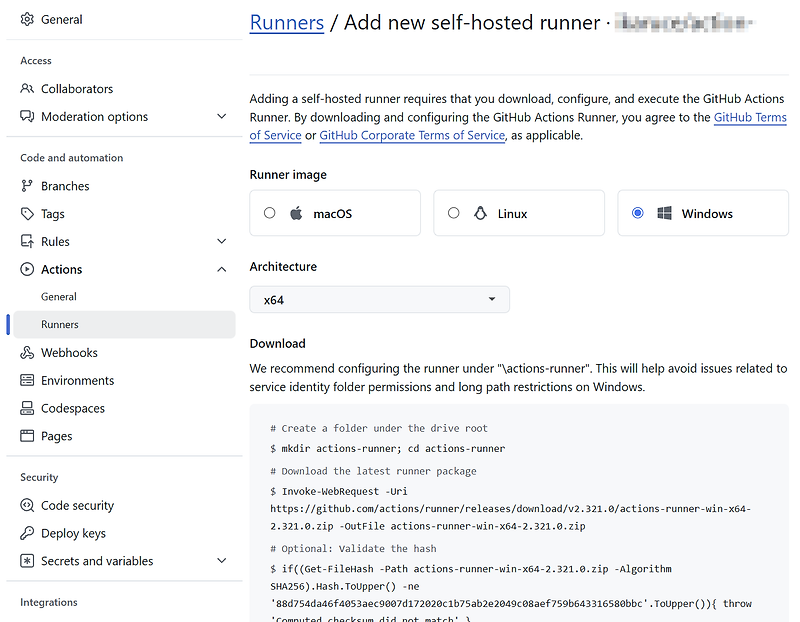Collapse the Actions sidebar section
800x622 pixels.
point(221,269)
